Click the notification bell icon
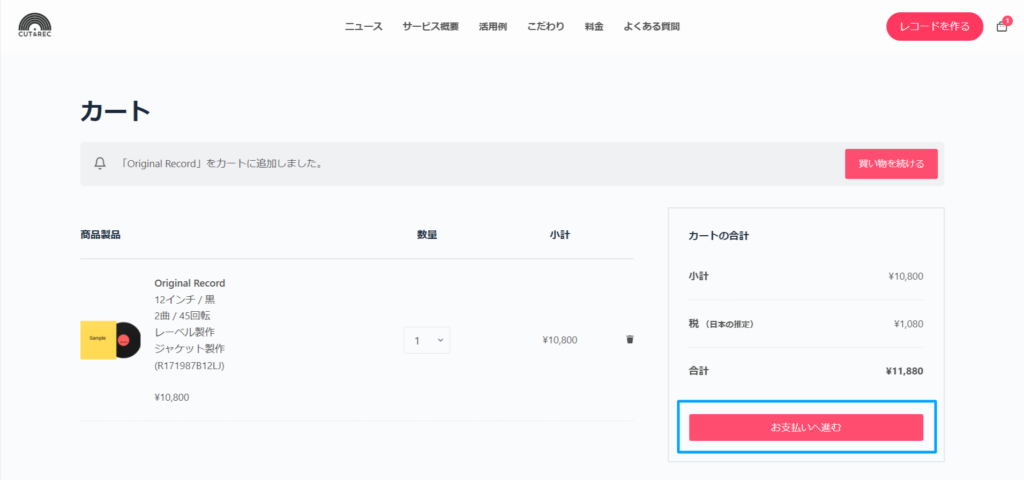 tap(100, 163)
